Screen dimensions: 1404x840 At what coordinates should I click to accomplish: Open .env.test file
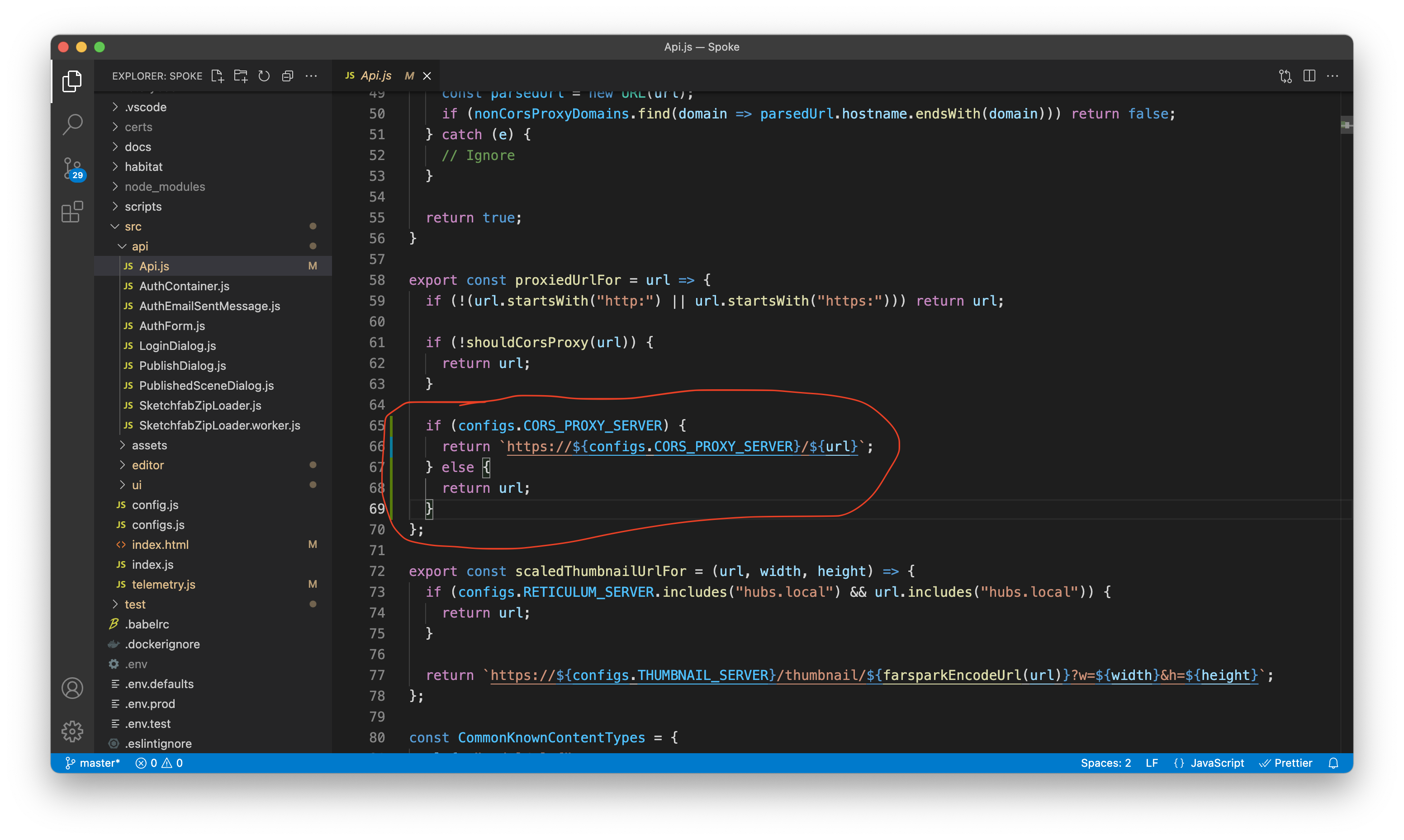pyautogui.click(x=213, y=723)
